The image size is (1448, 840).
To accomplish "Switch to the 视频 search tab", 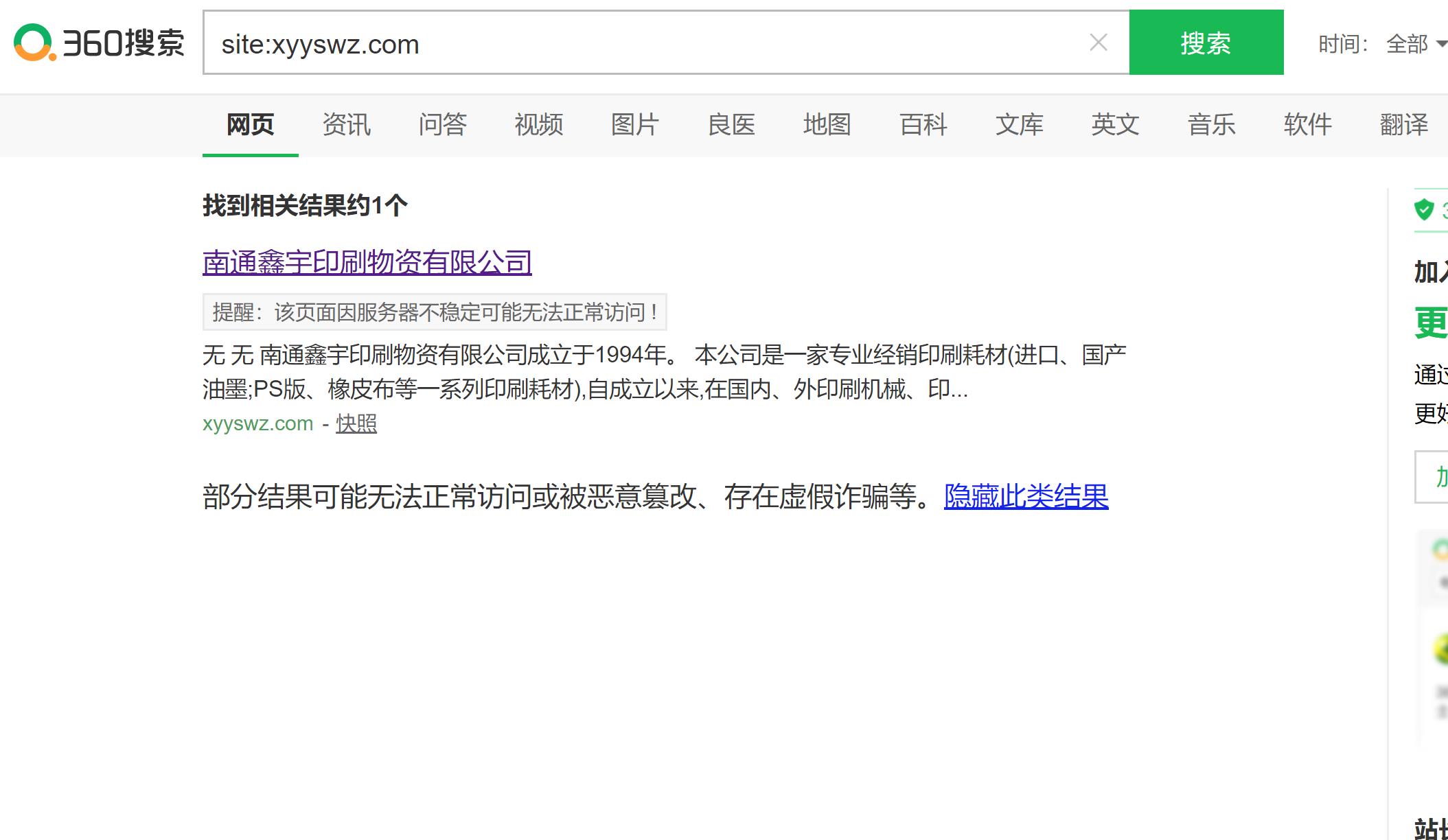I will tap(538, 126).
